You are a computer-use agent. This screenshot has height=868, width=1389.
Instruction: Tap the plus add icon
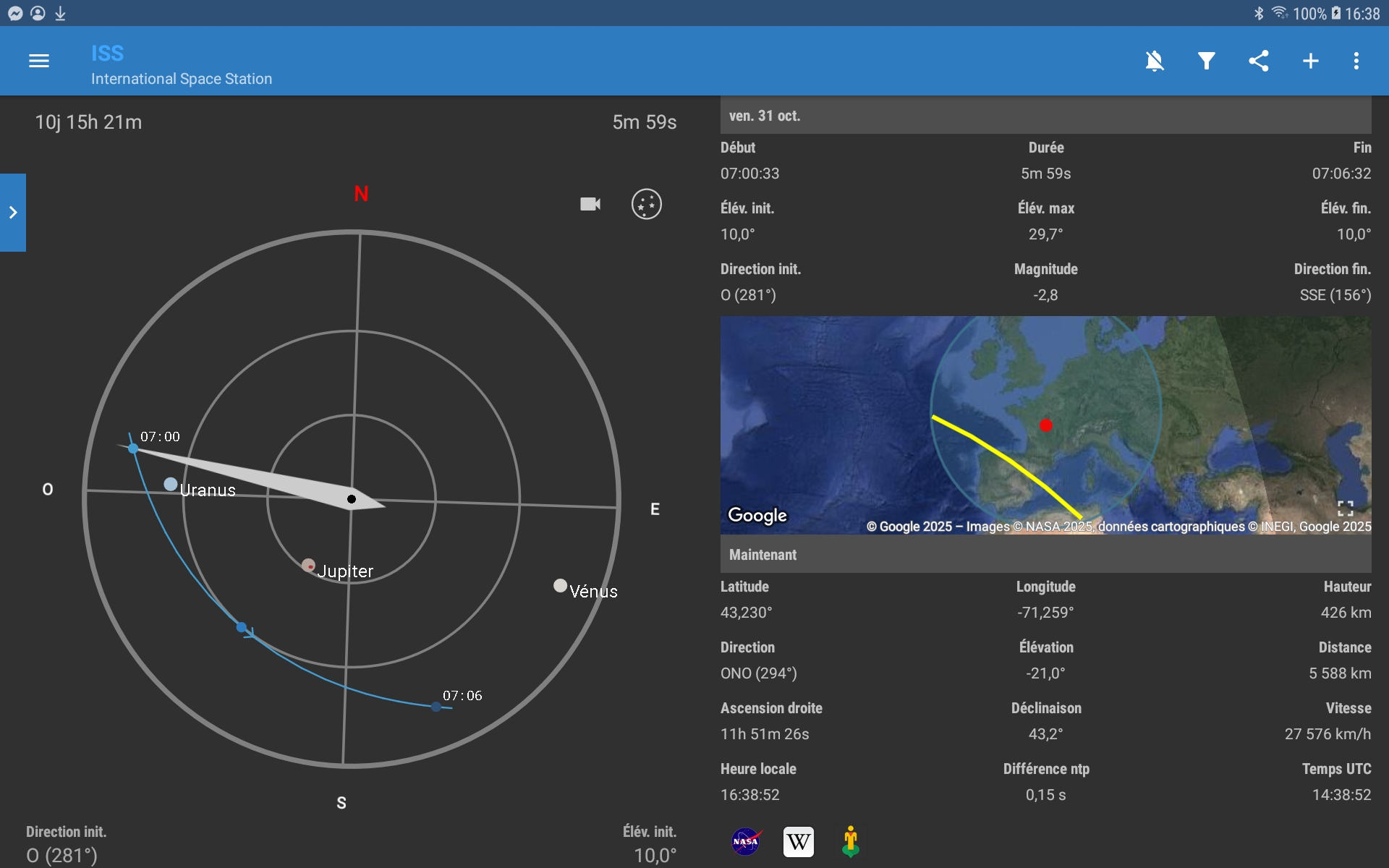click(1310, 61)
